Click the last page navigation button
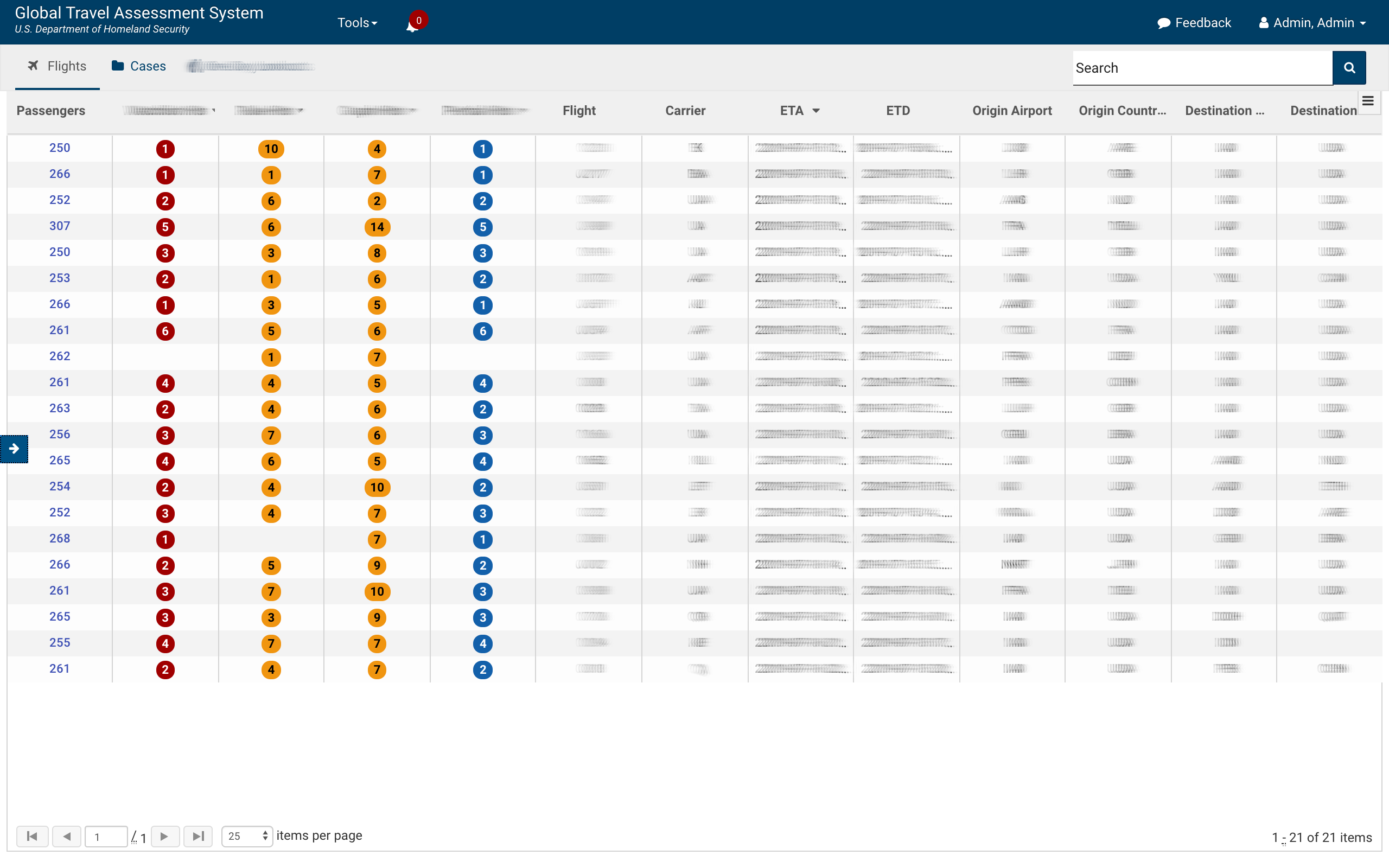The height and width of the screenshot is (868, 1389). [199, 835]
